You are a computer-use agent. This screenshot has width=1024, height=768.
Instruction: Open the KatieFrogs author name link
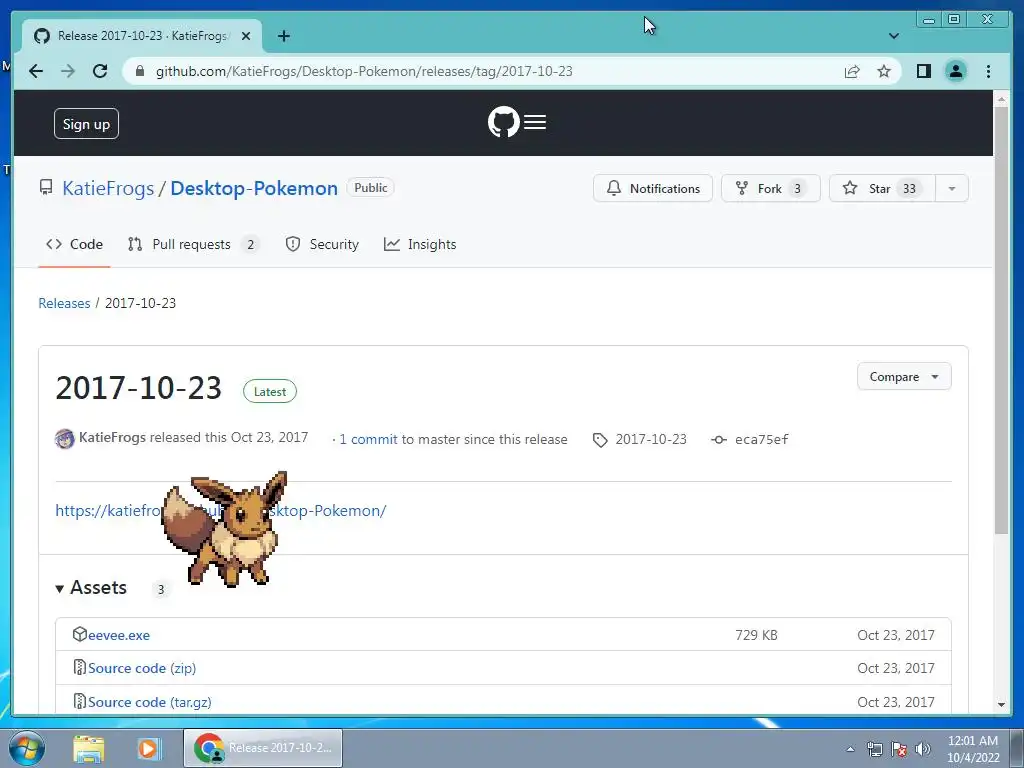tap(112, 438)
